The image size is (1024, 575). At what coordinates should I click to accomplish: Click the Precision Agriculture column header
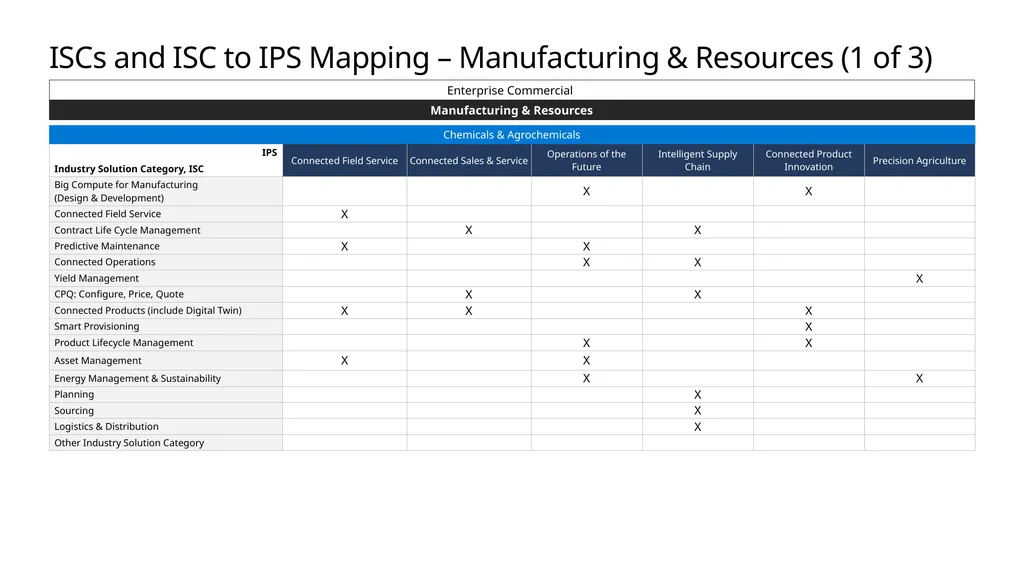pos(920,161)
